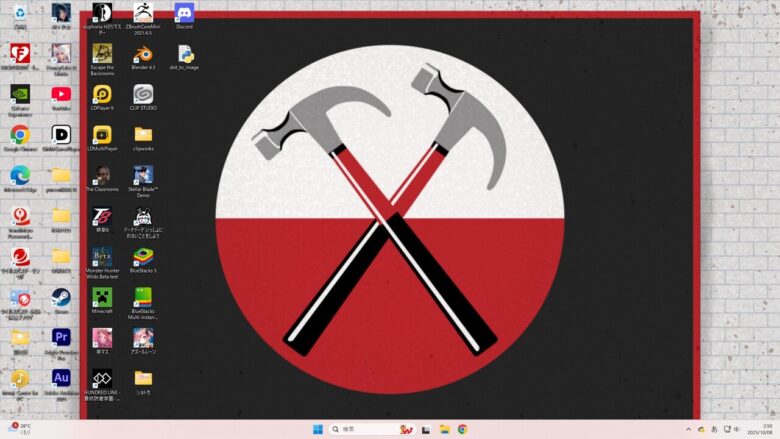Open the weather widget on the taskbar
Screen dimensions: 780x439
(x=20, y=429)
